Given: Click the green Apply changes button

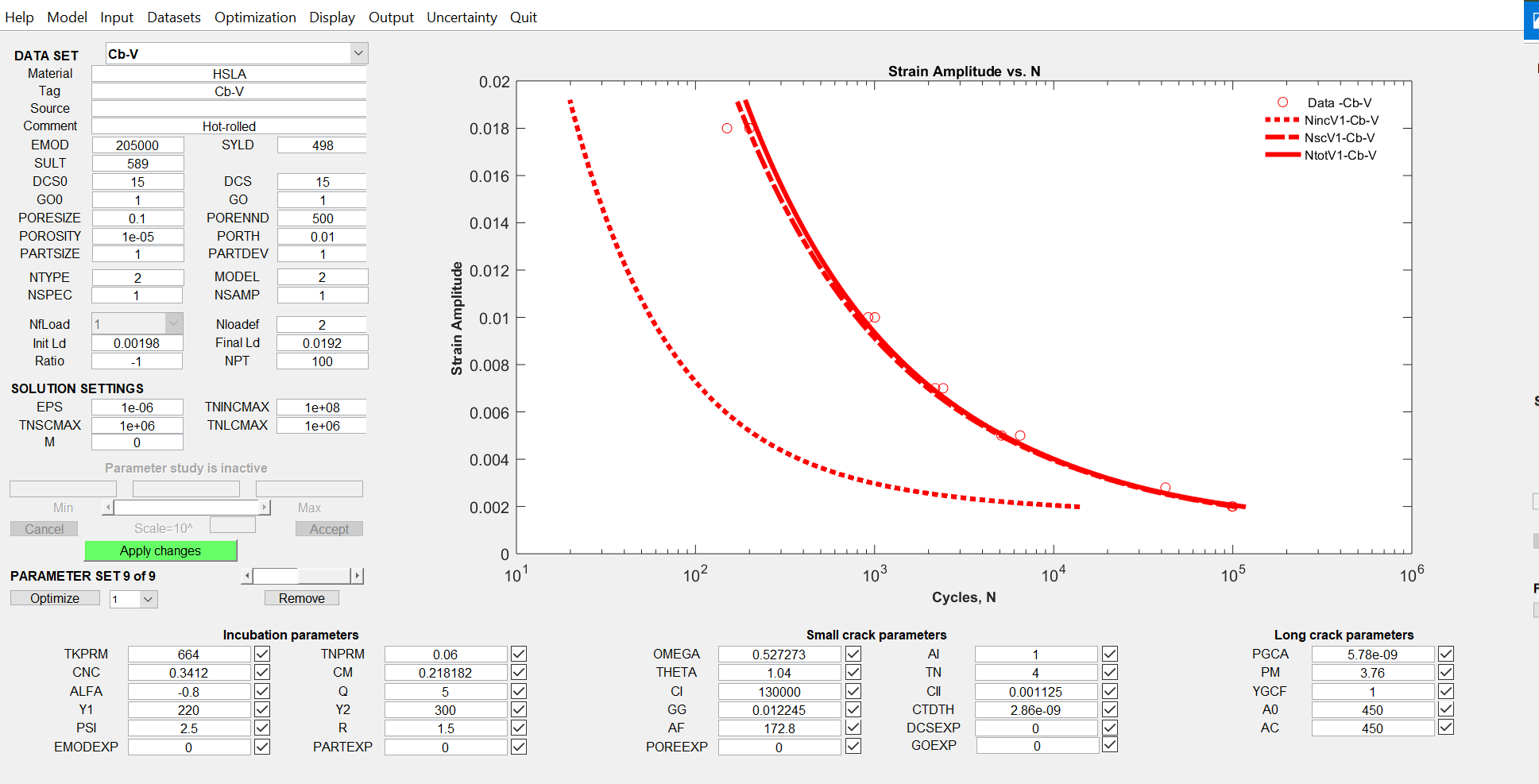Looking at the screenshot, I should point(160,550).
